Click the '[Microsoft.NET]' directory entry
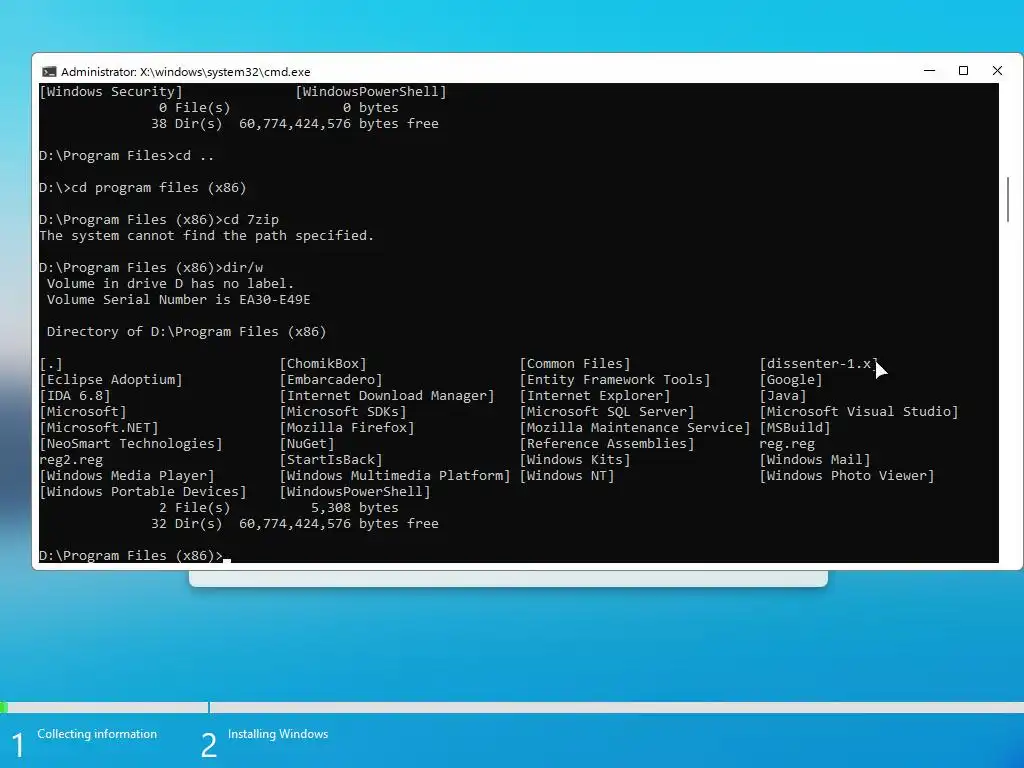Screen dimensions: 1024x768 click(x=99, y=428)
